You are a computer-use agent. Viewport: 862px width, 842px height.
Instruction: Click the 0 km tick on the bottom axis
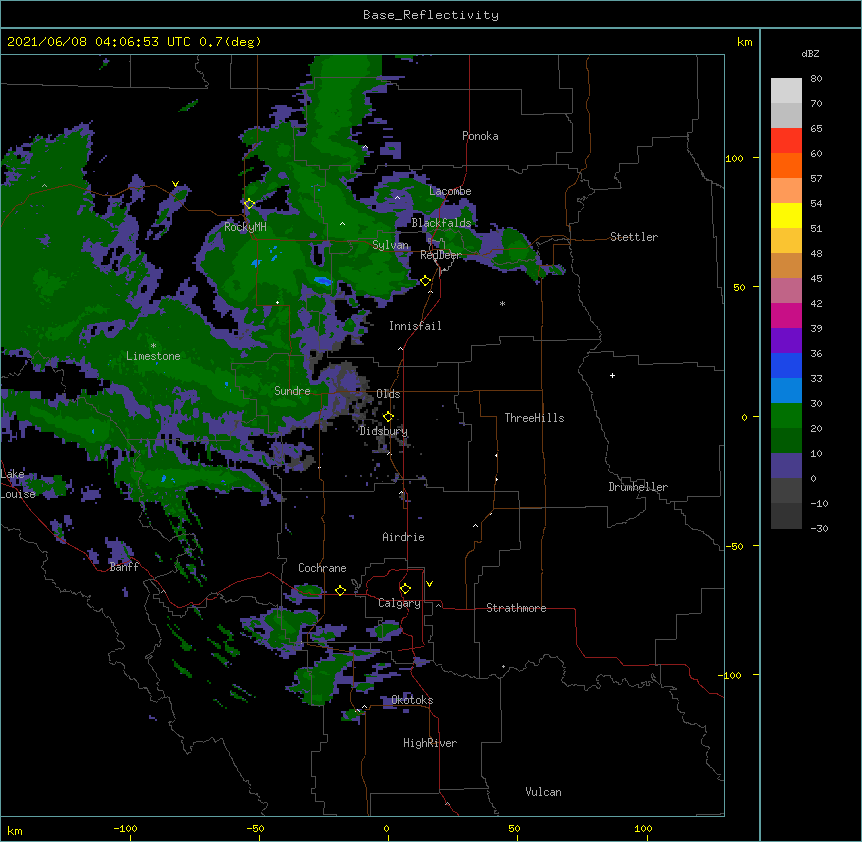pos(386,828)
